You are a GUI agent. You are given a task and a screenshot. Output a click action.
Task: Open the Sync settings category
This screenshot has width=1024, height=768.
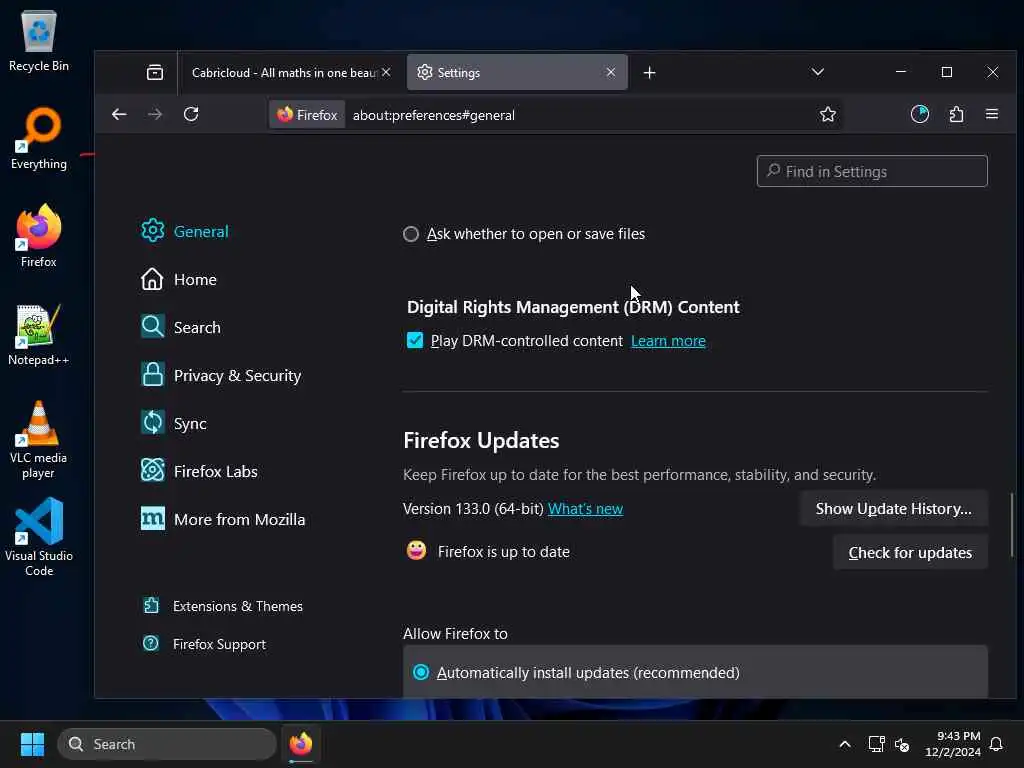[x=174, y=423]
